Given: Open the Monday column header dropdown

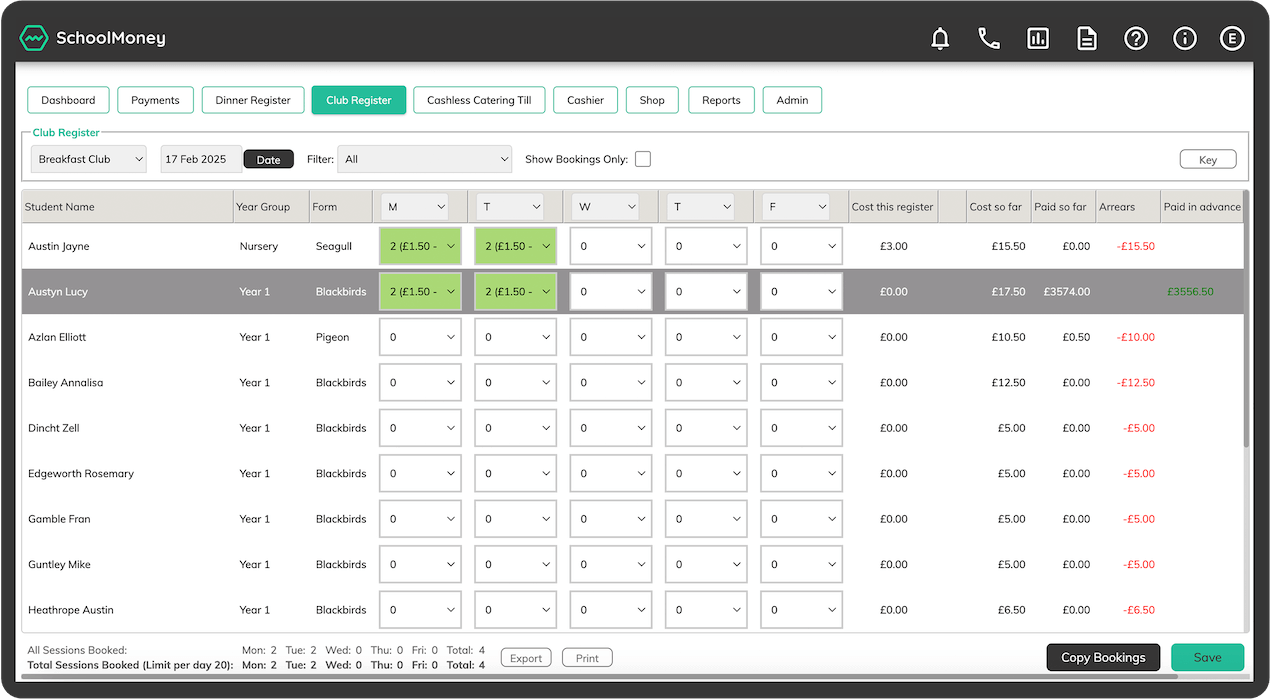Looking at the screenshot, I should tap(416, 207).
